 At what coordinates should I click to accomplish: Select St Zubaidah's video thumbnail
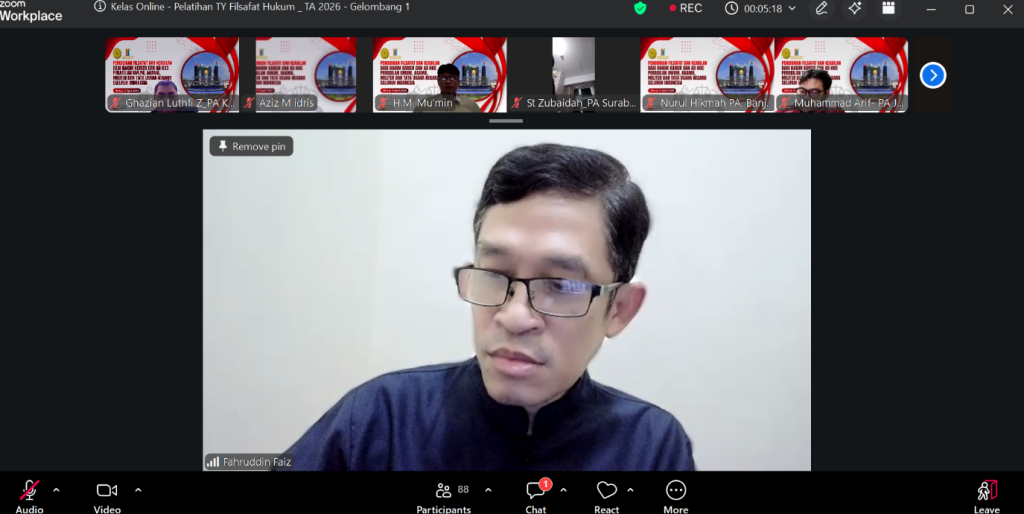(x=573, y=75)
